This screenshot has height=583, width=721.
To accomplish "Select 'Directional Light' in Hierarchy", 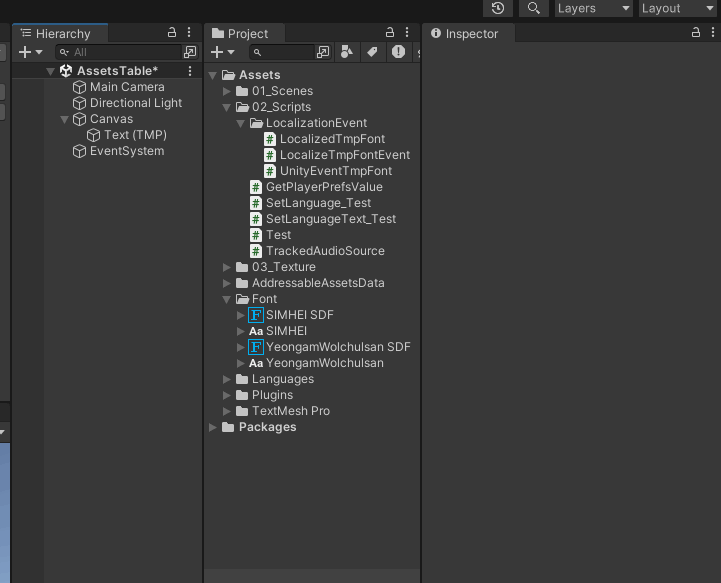I will 136,103.
